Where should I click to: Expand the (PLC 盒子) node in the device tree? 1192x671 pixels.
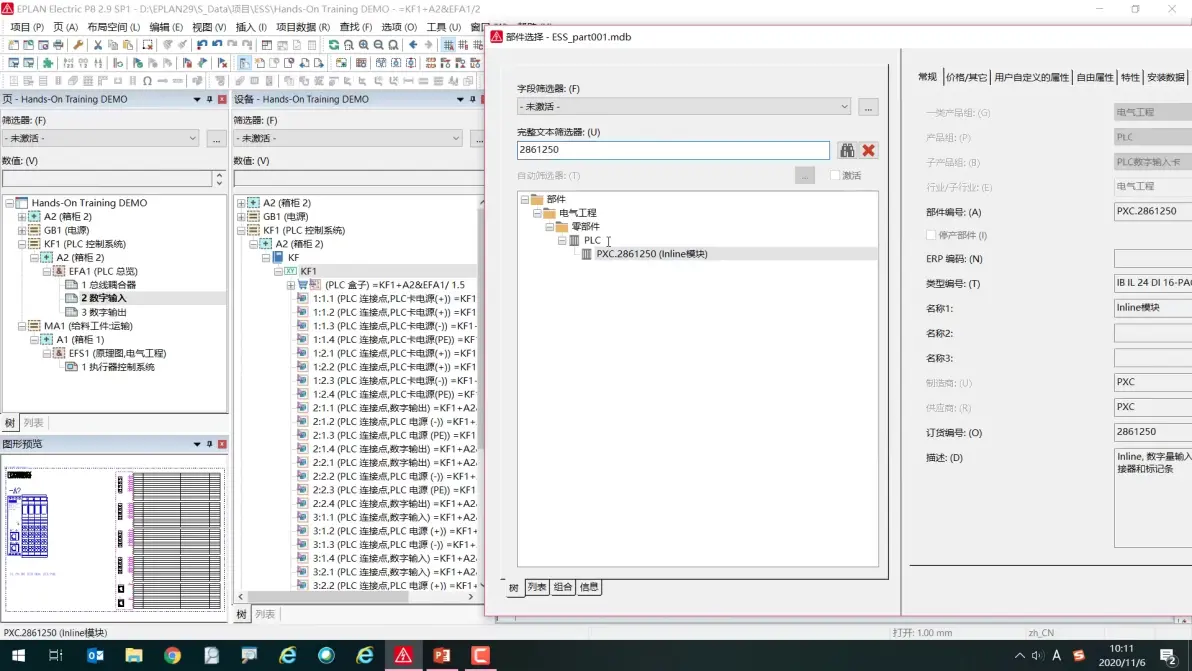[x=290, y=285]
